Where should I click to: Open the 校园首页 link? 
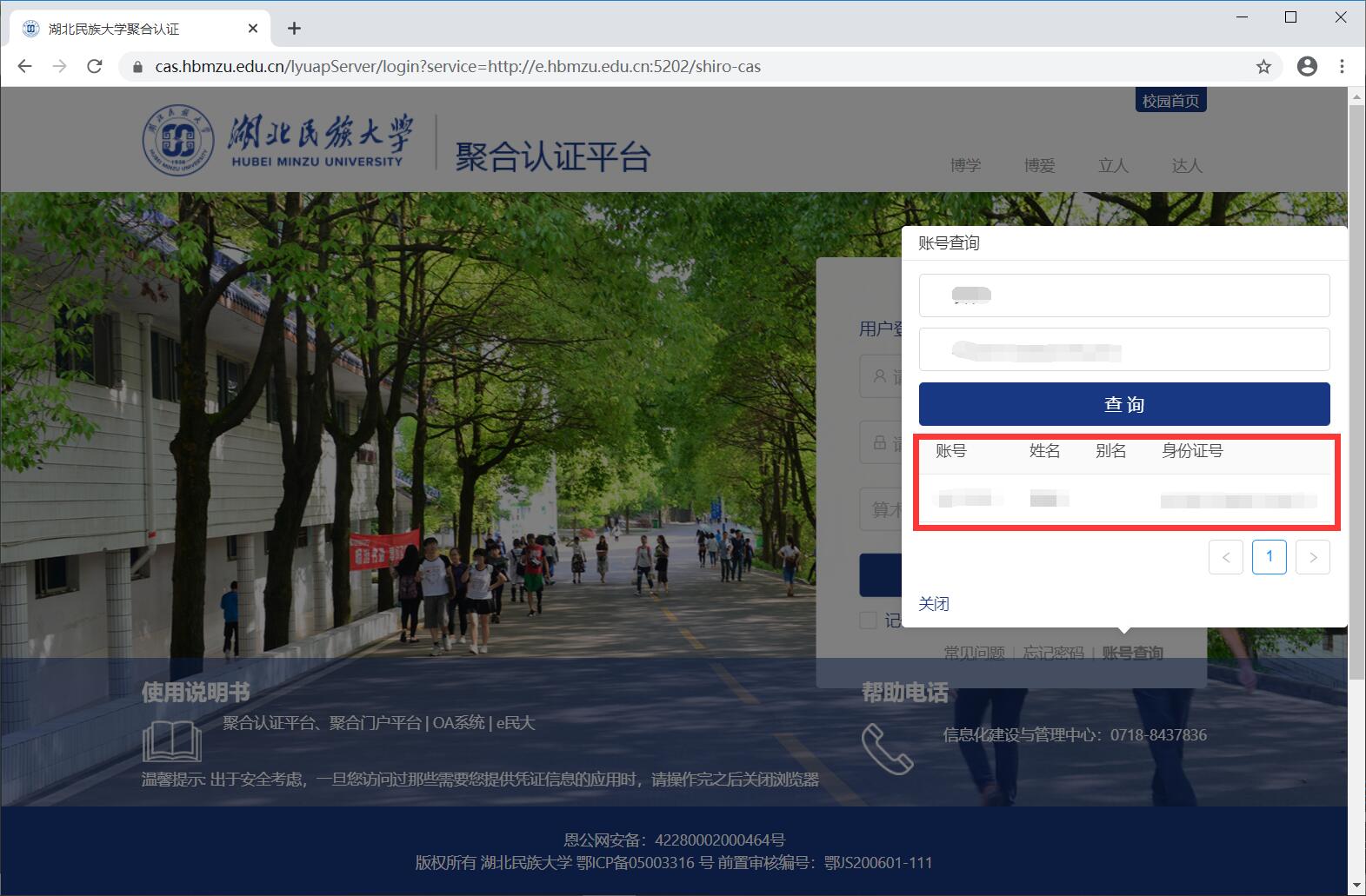pos(1170,101)
